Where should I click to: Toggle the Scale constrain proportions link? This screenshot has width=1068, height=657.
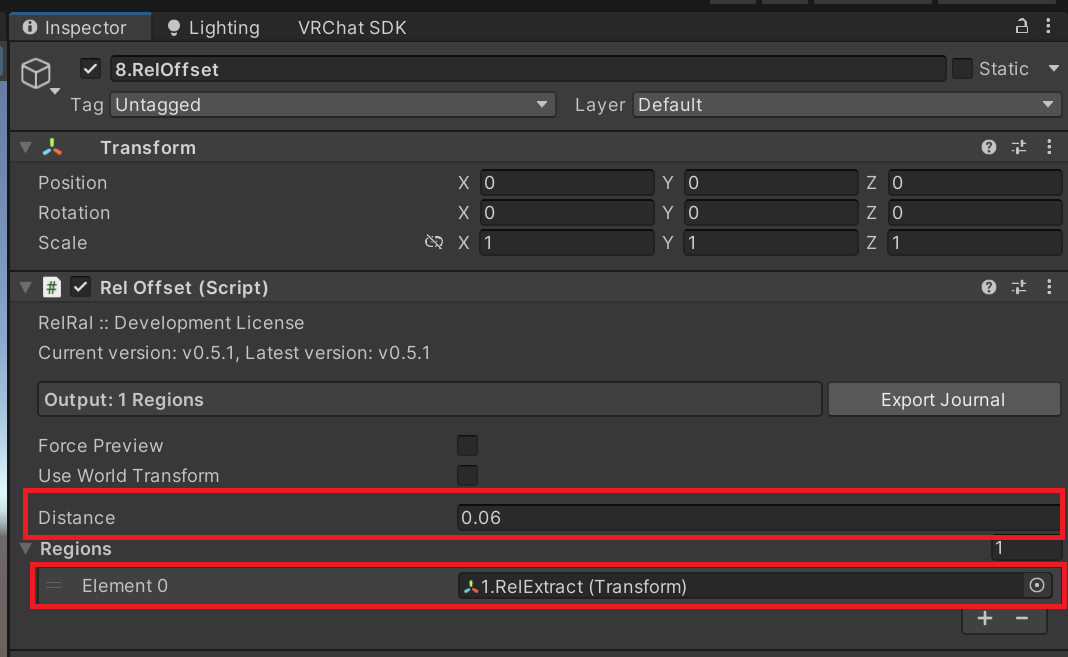point(434,242)
